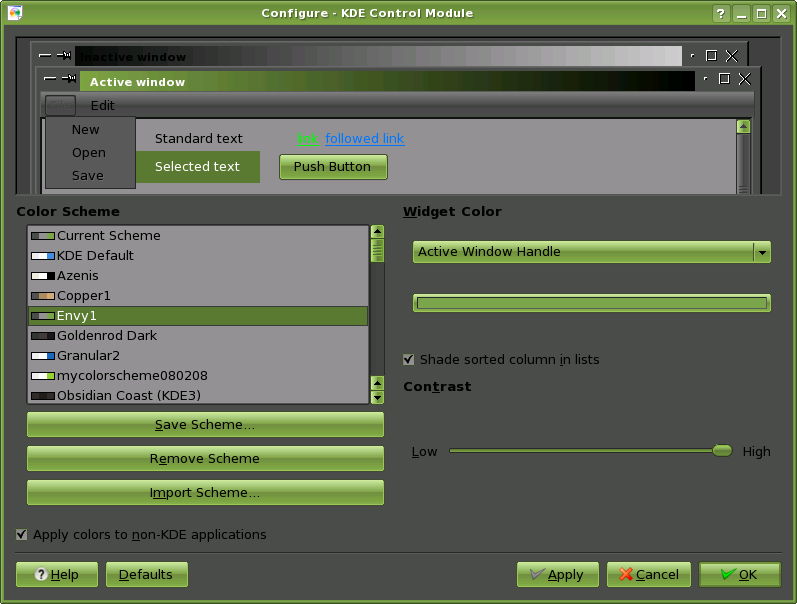Image resolution: width=797 pixels, height=604 pixels.
Task: Click the menu dash icon of Inactive window preview
Action: (x=45, y=55)
